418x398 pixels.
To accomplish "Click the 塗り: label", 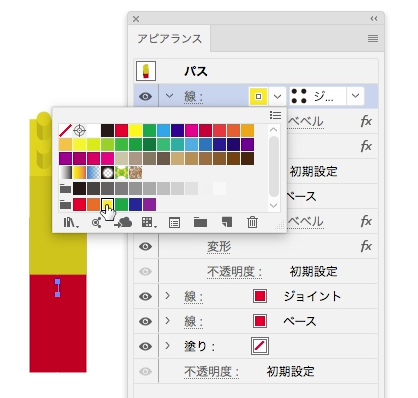I will click(x=199, y=347).
